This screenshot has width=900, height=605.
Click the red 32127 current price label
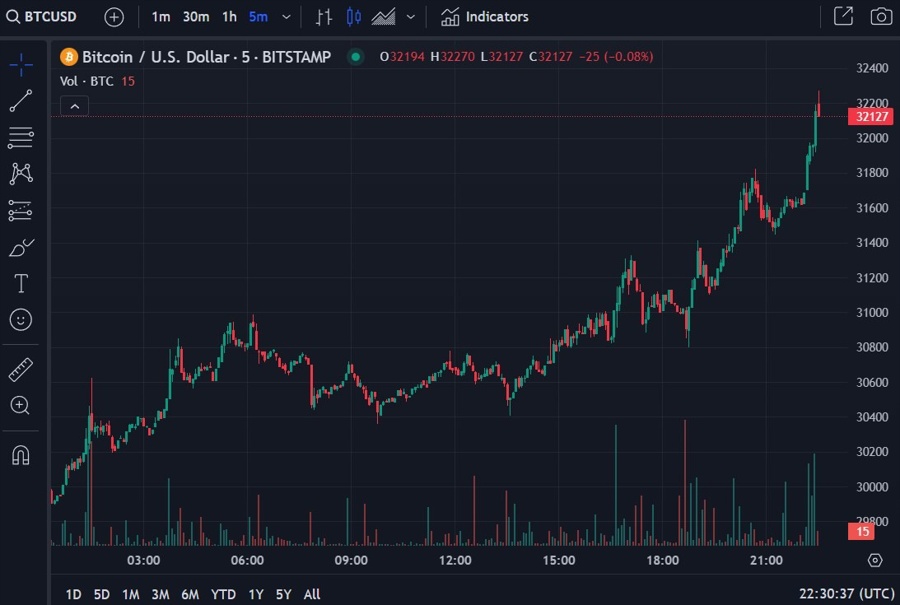(870, 117)
